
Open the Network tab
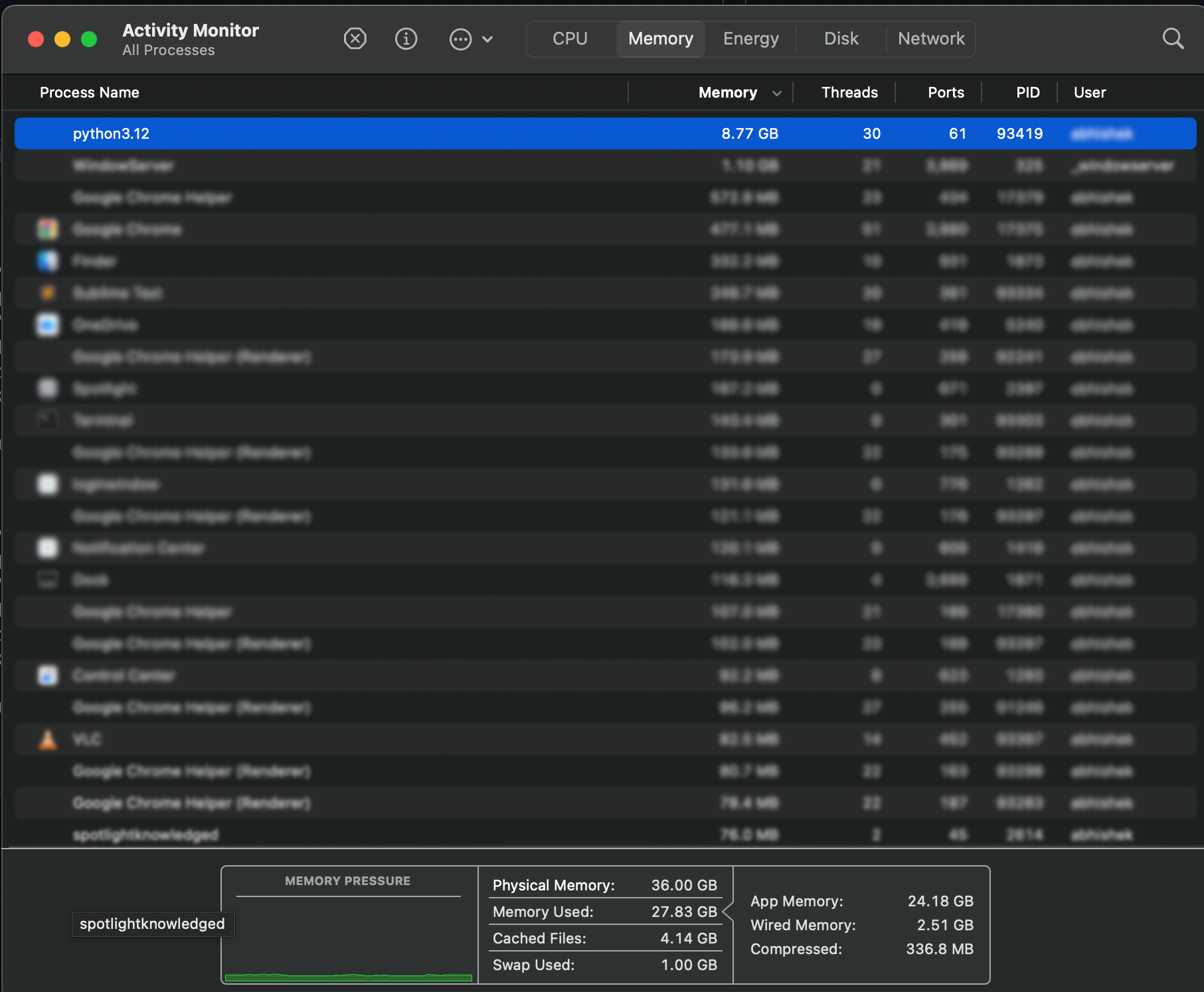pos(931,39)
